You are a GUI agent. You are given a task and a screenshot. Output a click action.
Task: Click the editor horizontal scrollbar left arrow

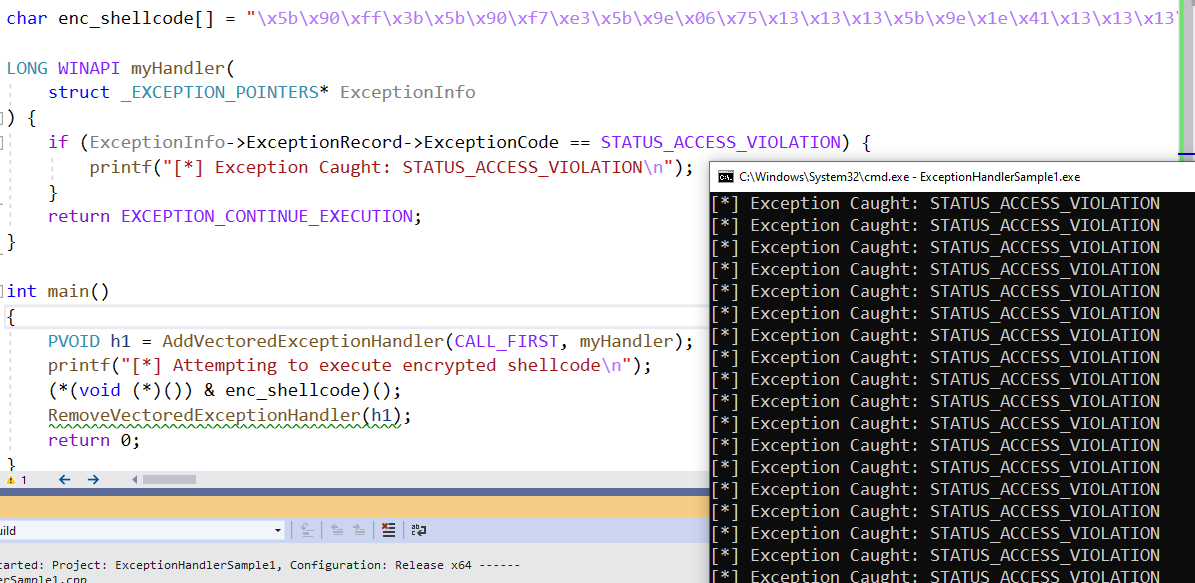point(135,479)
